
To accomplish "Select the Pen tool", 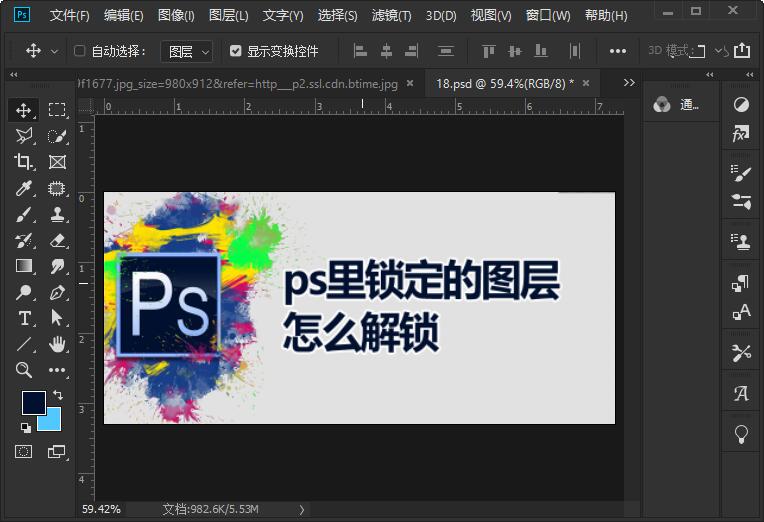I will coord(57,292).
